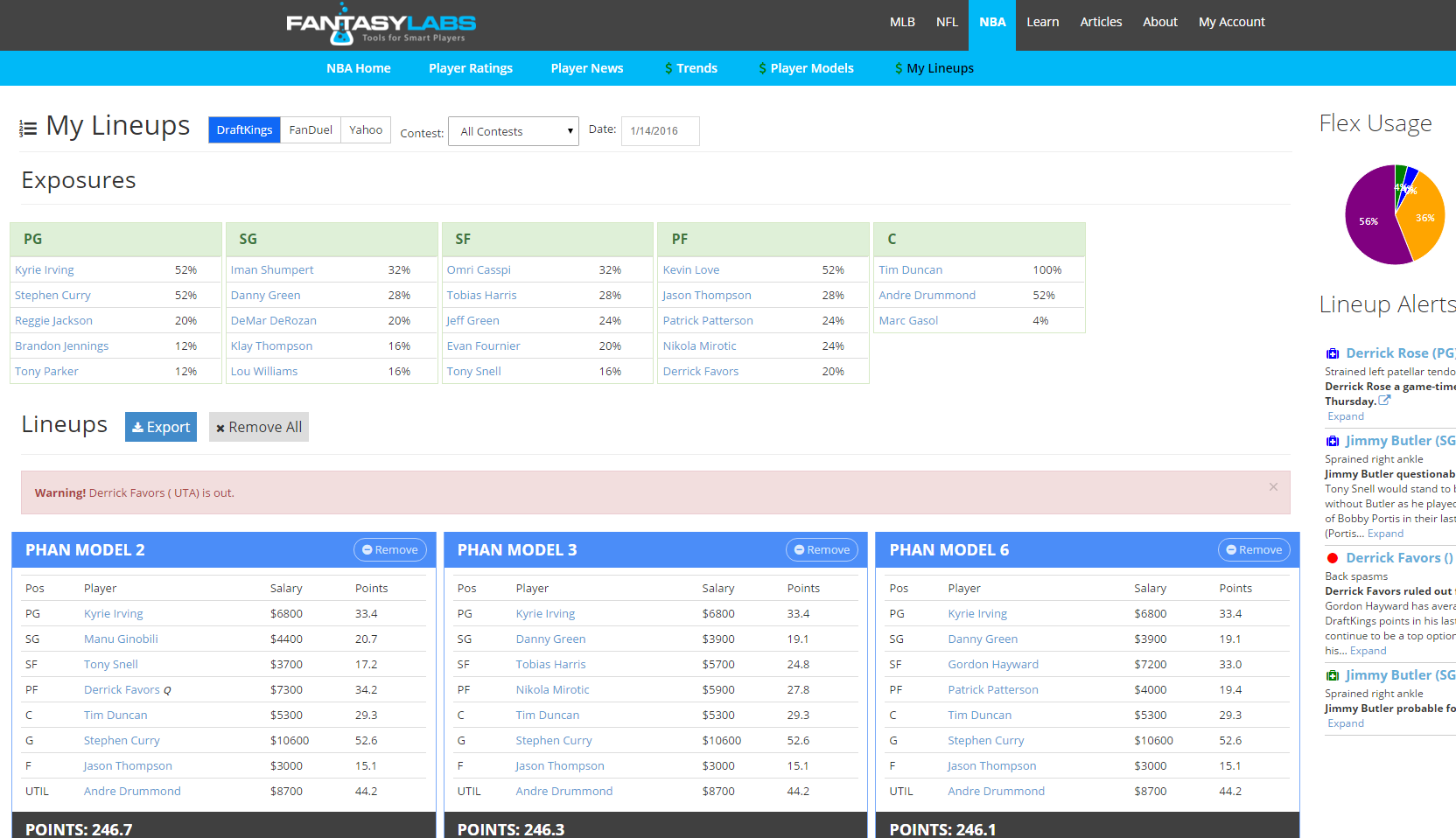
Task: Open DeMar DeRozan exposure link
Action: 274,321
